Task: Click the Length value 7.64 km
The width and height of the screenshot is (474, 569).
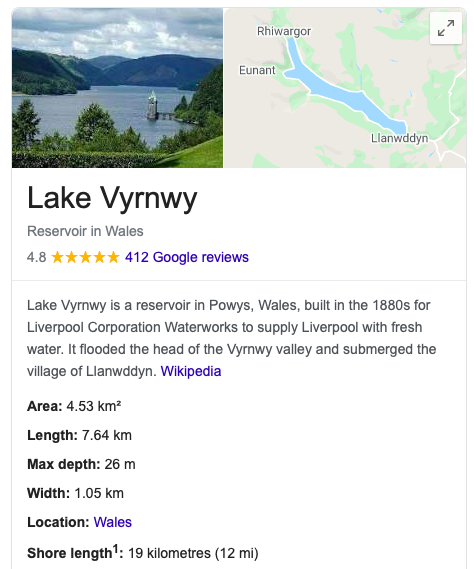Action: click(x=107, y=435)
